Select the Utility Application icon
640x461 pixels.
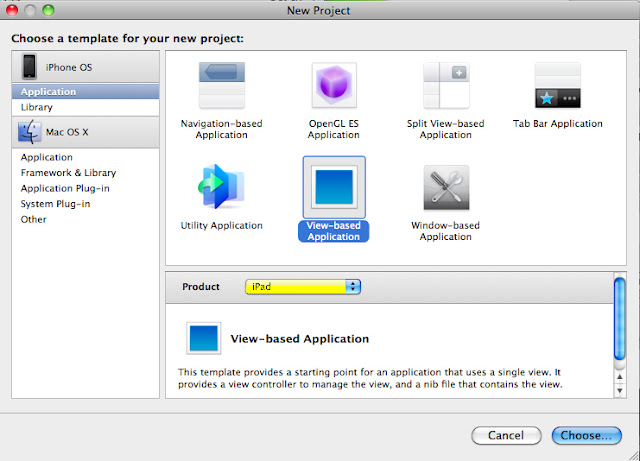(222, 187)
